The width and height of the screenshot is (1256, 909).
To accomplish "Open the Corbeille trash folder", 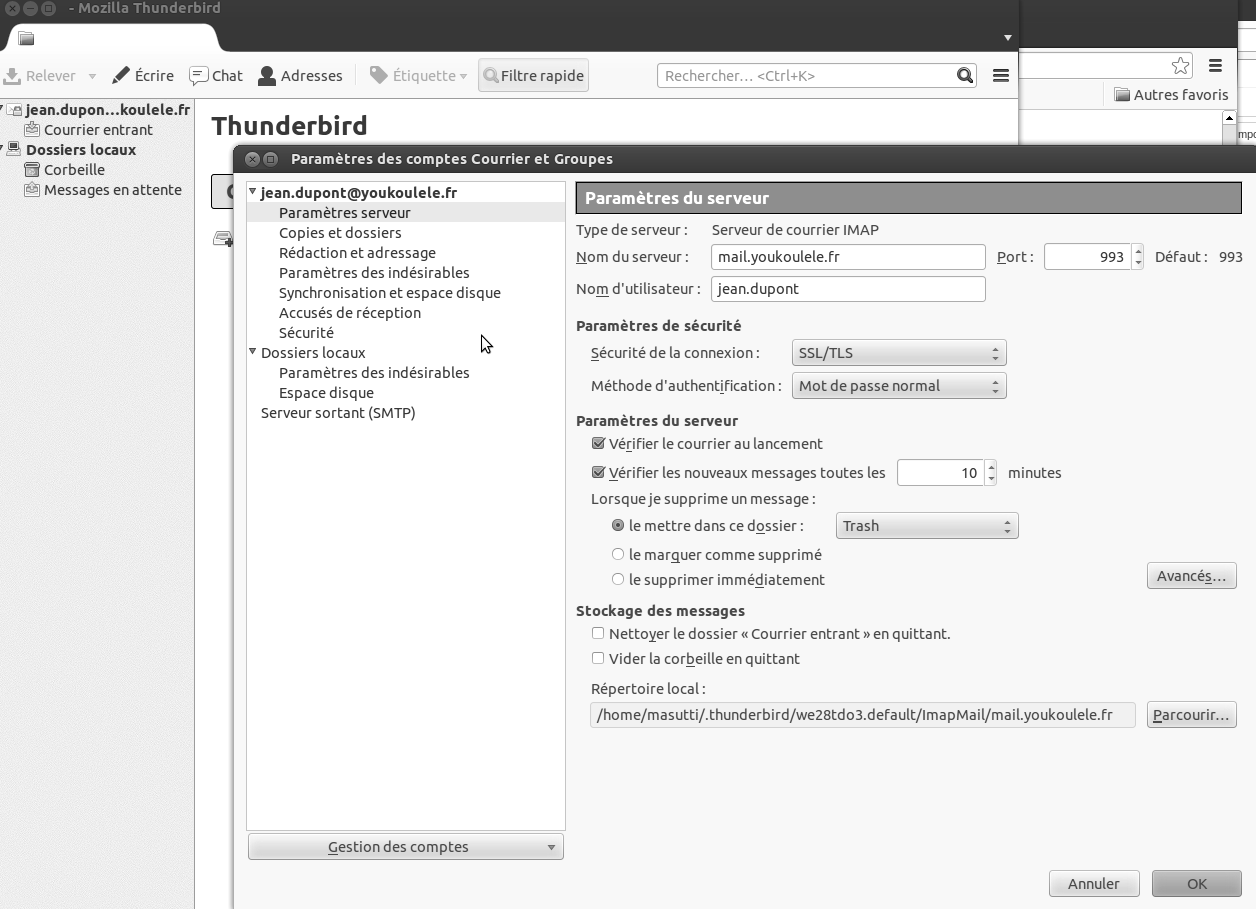I will 74,170.
